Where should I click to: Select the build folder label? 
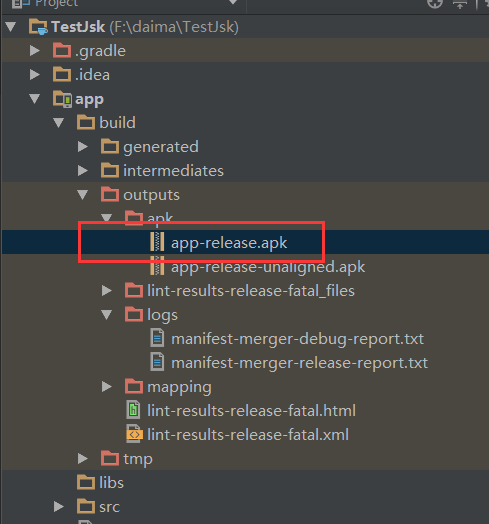point(117,123)
